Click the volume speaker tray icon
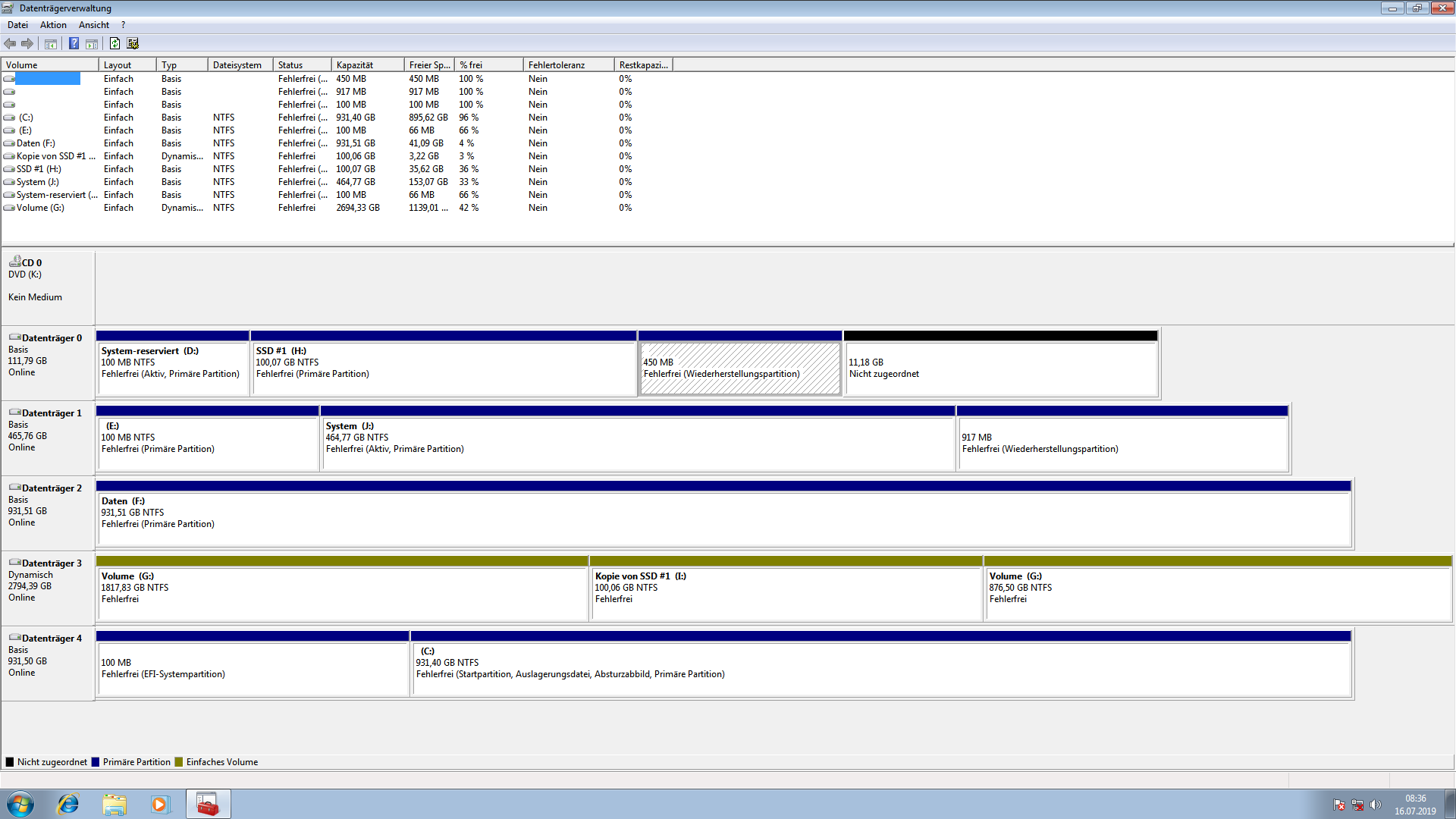Screen dimensions: 1456x819 (1375, 805)
